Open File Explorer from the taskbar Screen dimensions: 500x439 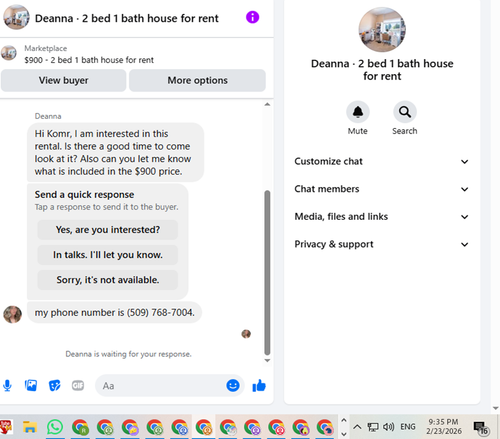click(30, 427)
